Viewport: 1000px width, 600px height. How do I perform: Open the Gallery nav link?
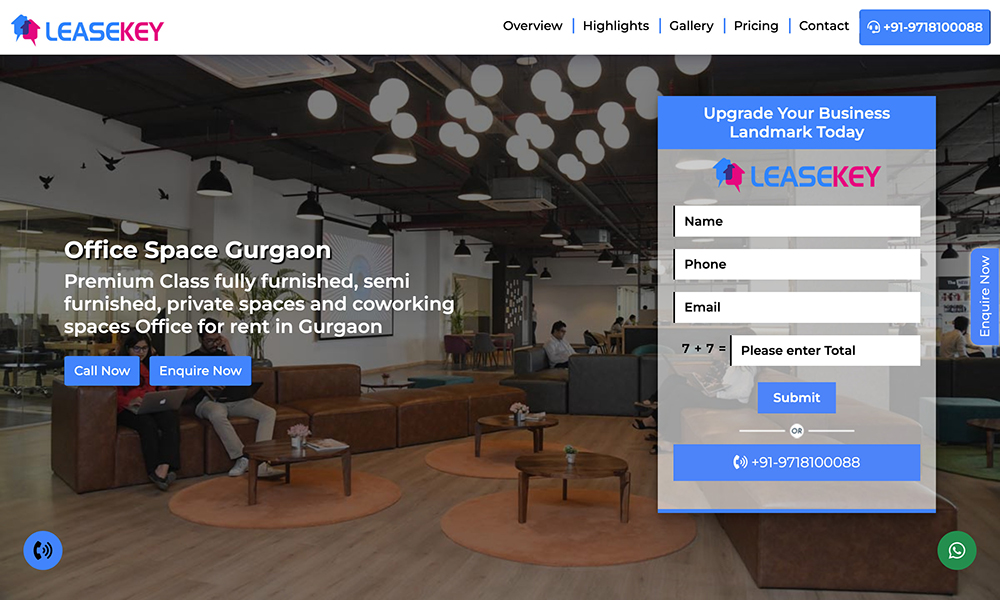pos(691,26)
